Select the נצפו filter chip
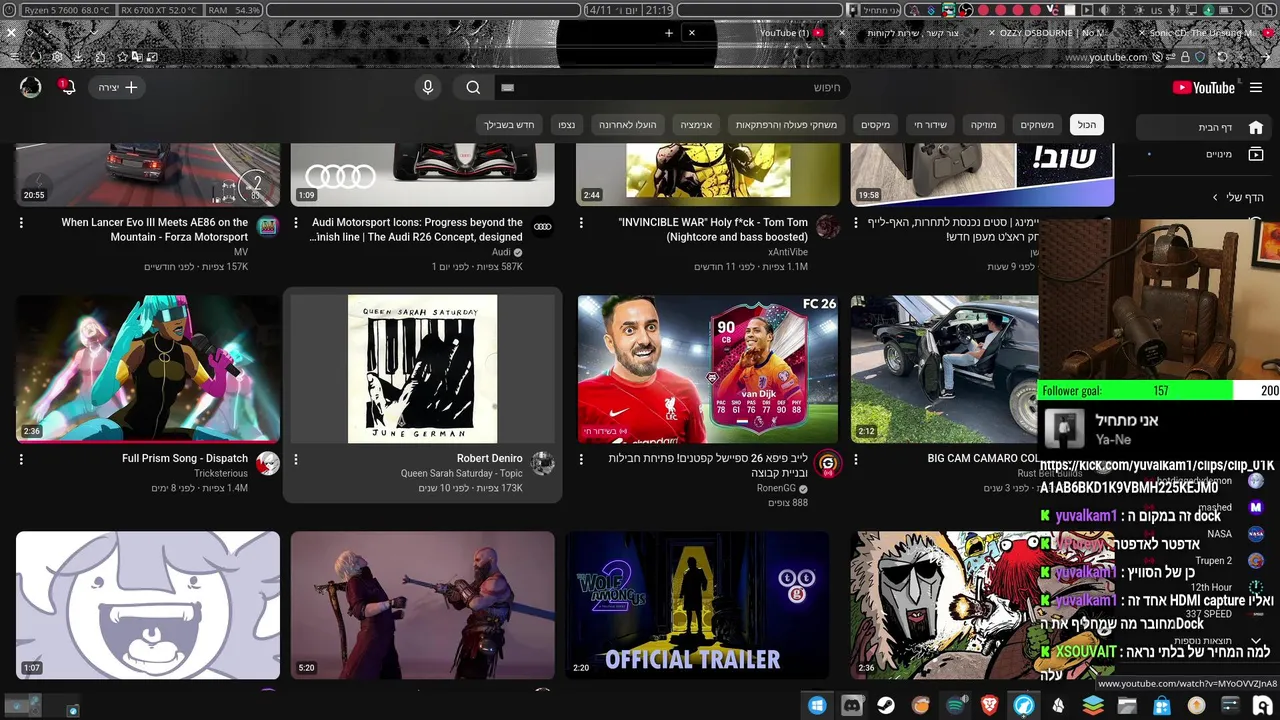The image size is (1280, 720). pyautogui.click(x=566, y=125)
